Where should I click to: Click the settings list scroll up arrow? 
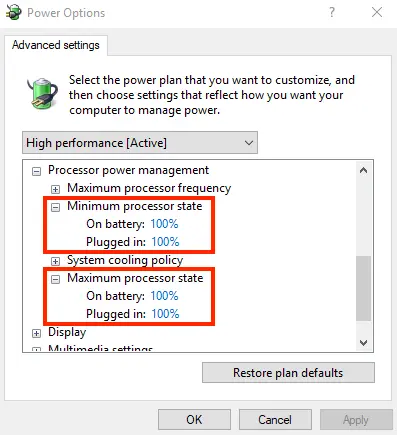[x=364, y=170]
